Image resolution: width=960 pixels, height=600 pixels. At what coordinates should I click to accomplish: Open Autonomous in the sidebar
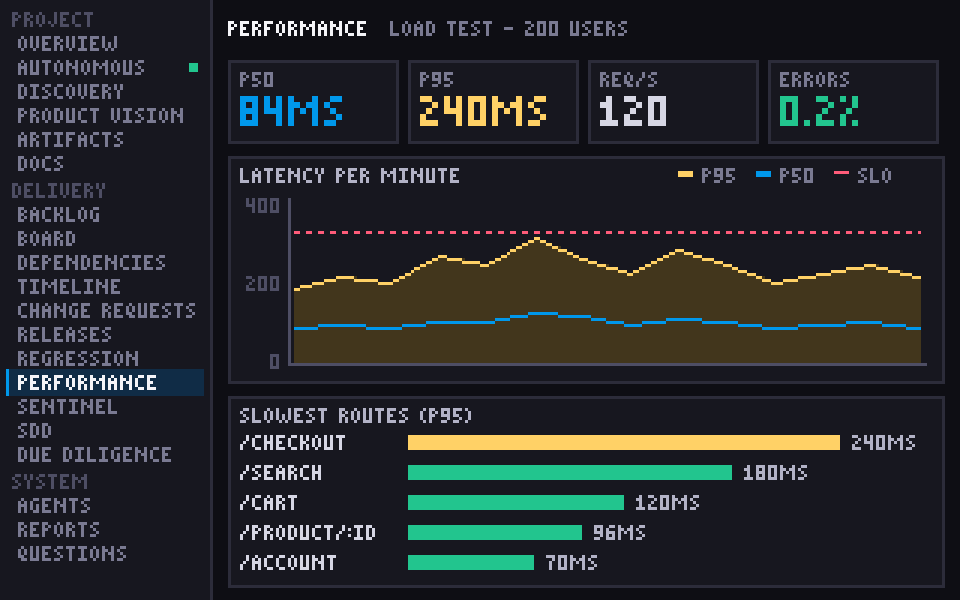(81, 67)
